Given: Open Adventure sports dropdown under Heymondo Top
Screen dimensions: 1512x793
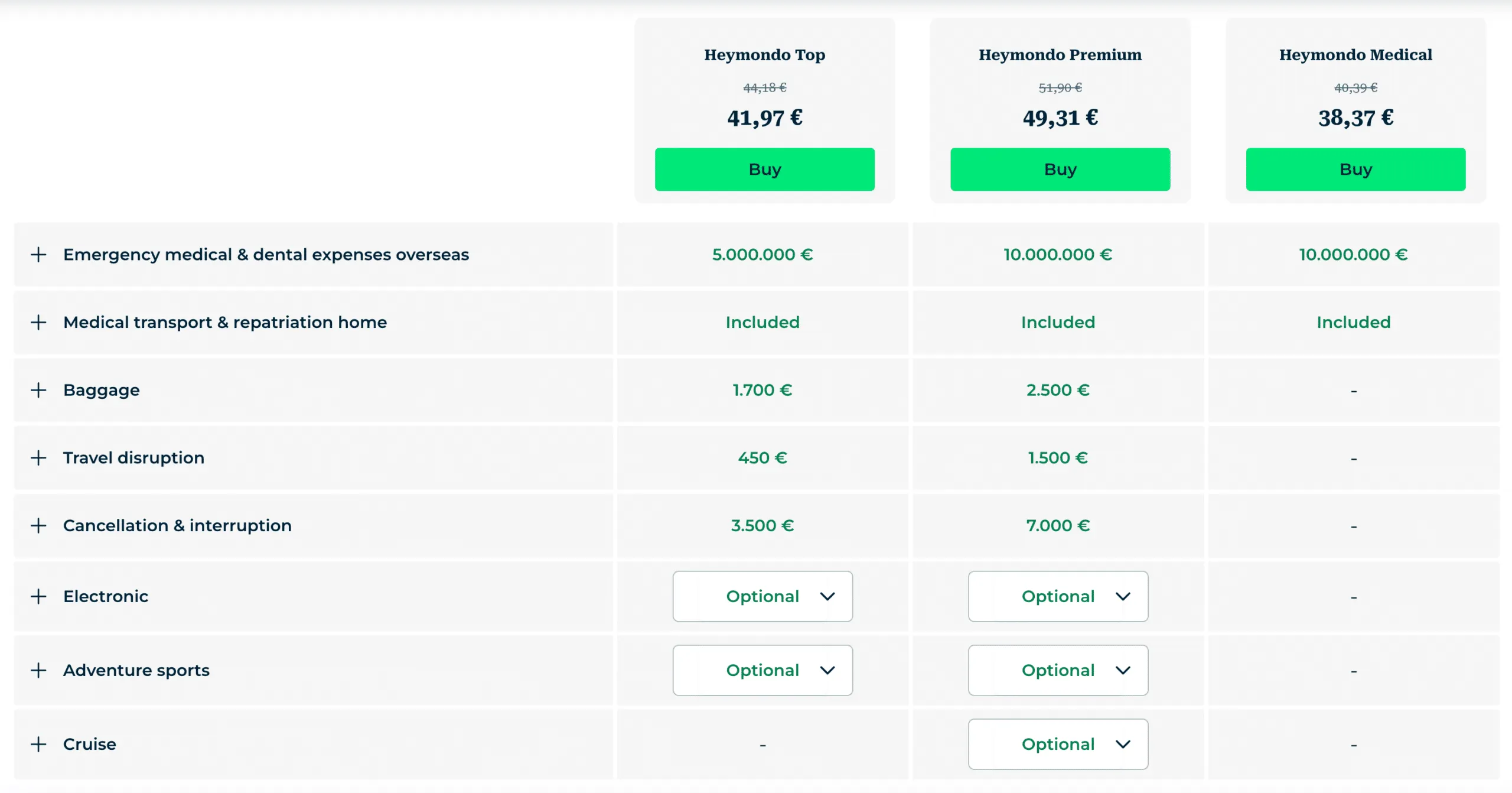Looking at the screenshot, I should pyautogui.click(x=762, y=670).
